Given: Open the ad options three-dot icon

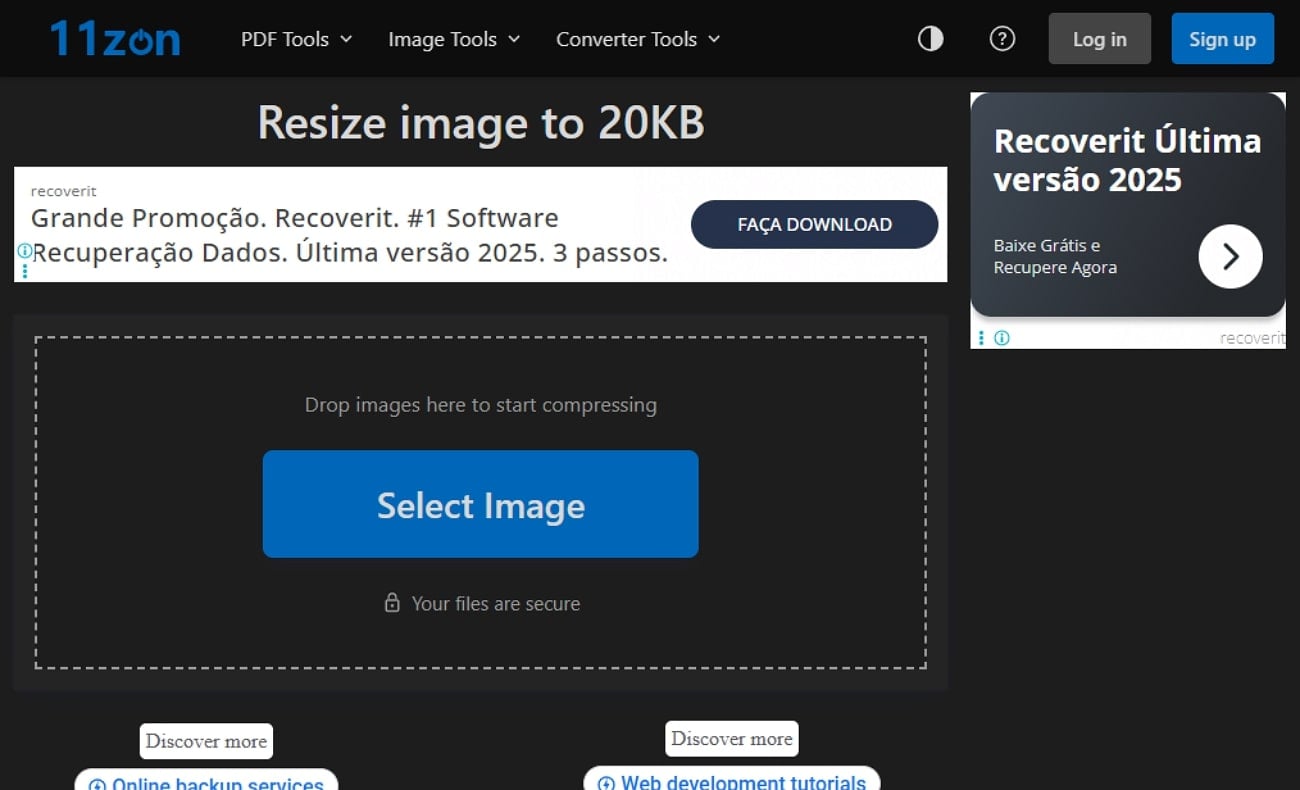Looking at the screenshot, I should [23, 268].
